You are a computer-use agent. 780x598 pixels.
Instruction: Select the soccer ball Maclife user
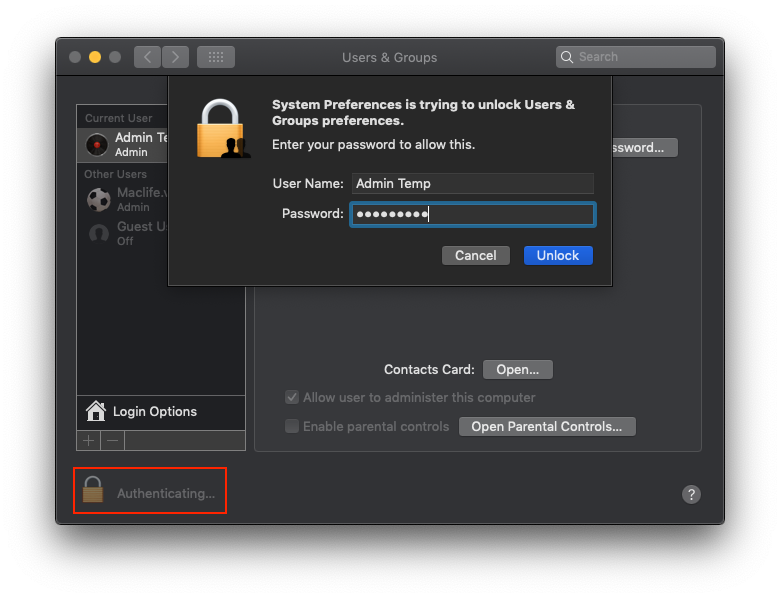click(x=98, y=199)
